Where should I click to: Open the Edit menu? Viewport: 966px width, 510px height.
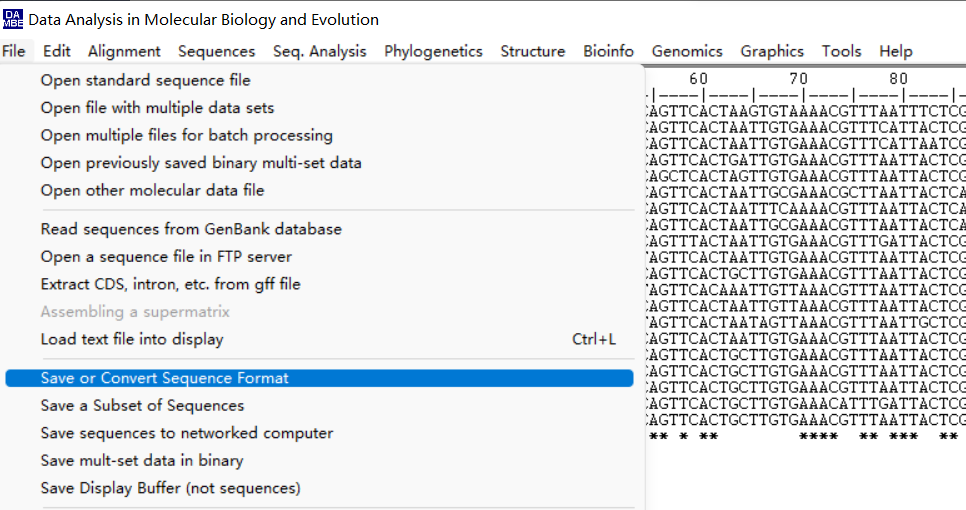coord(57,51)
